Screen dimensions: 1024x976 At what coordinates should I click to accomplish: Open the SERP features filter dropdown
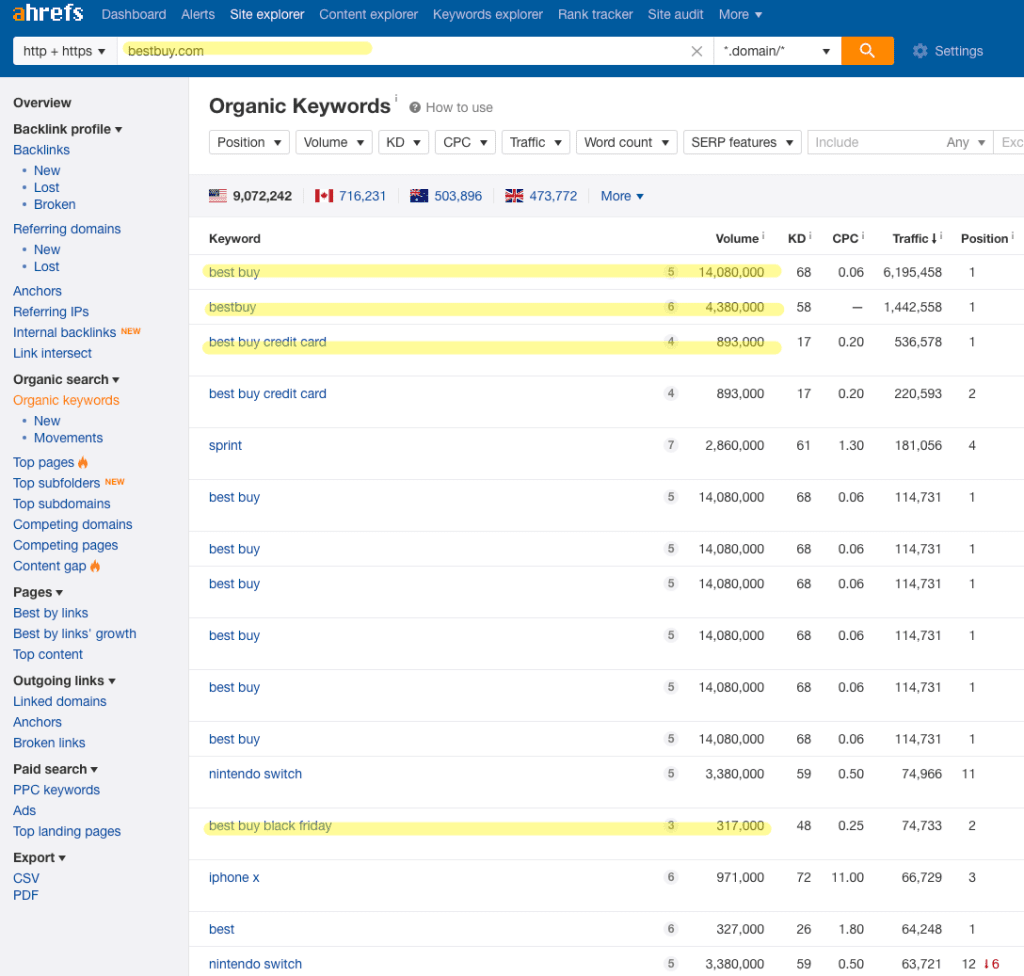742,142
